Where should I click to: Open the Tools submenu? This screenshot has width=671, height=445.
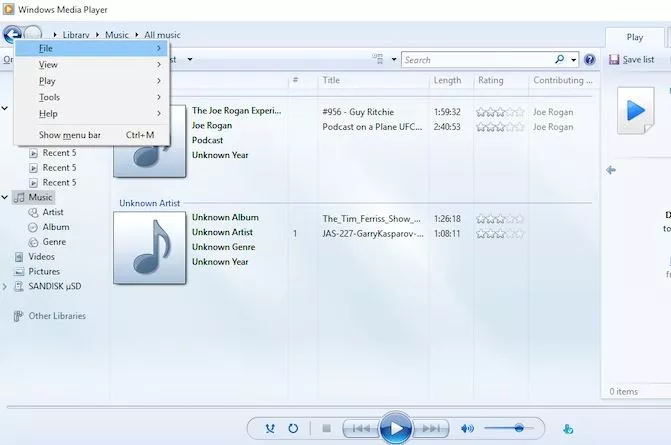click(92, 97)
